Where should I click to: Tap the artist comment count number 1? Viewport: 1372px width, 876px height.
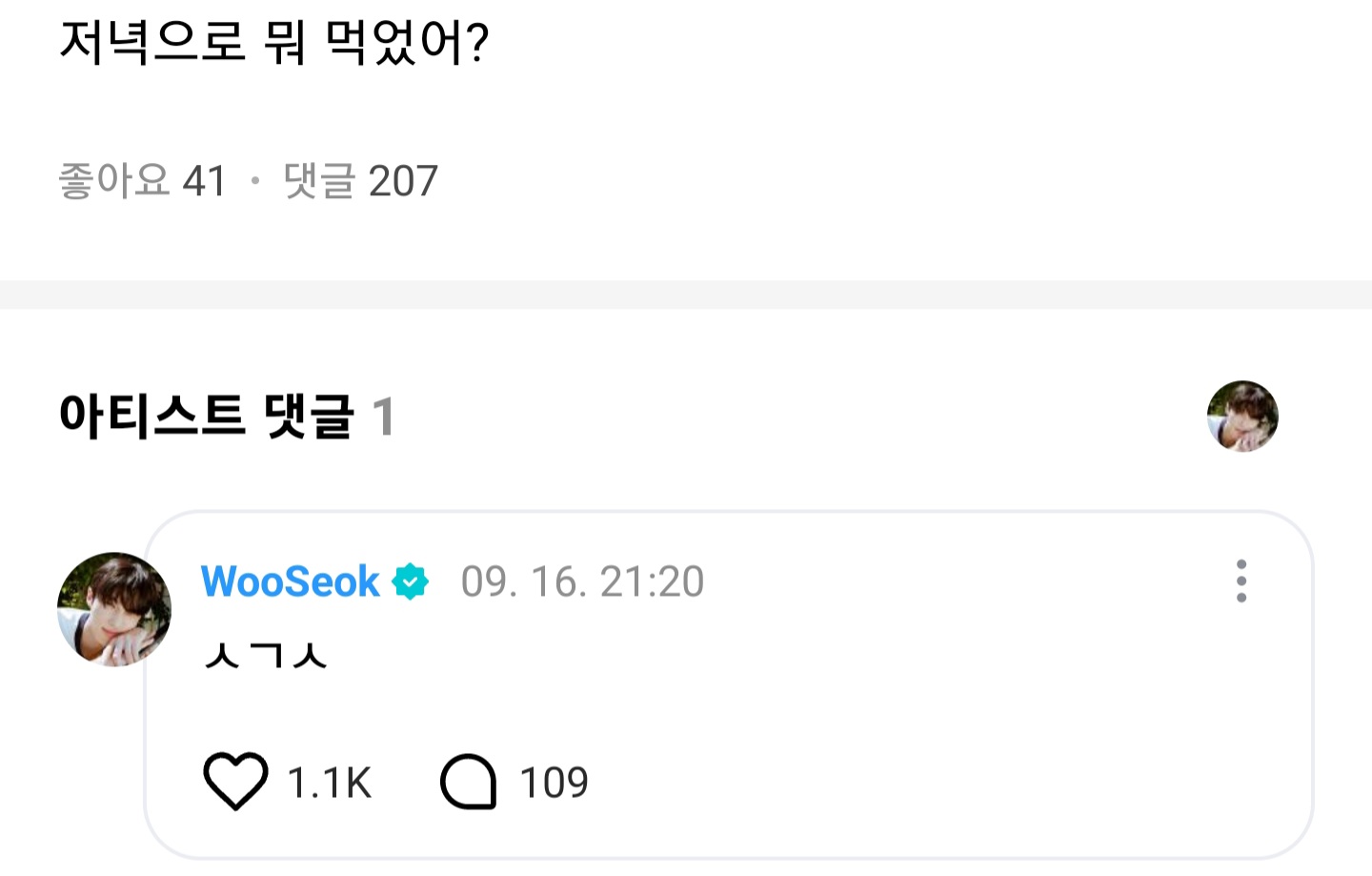coord(383,417)
